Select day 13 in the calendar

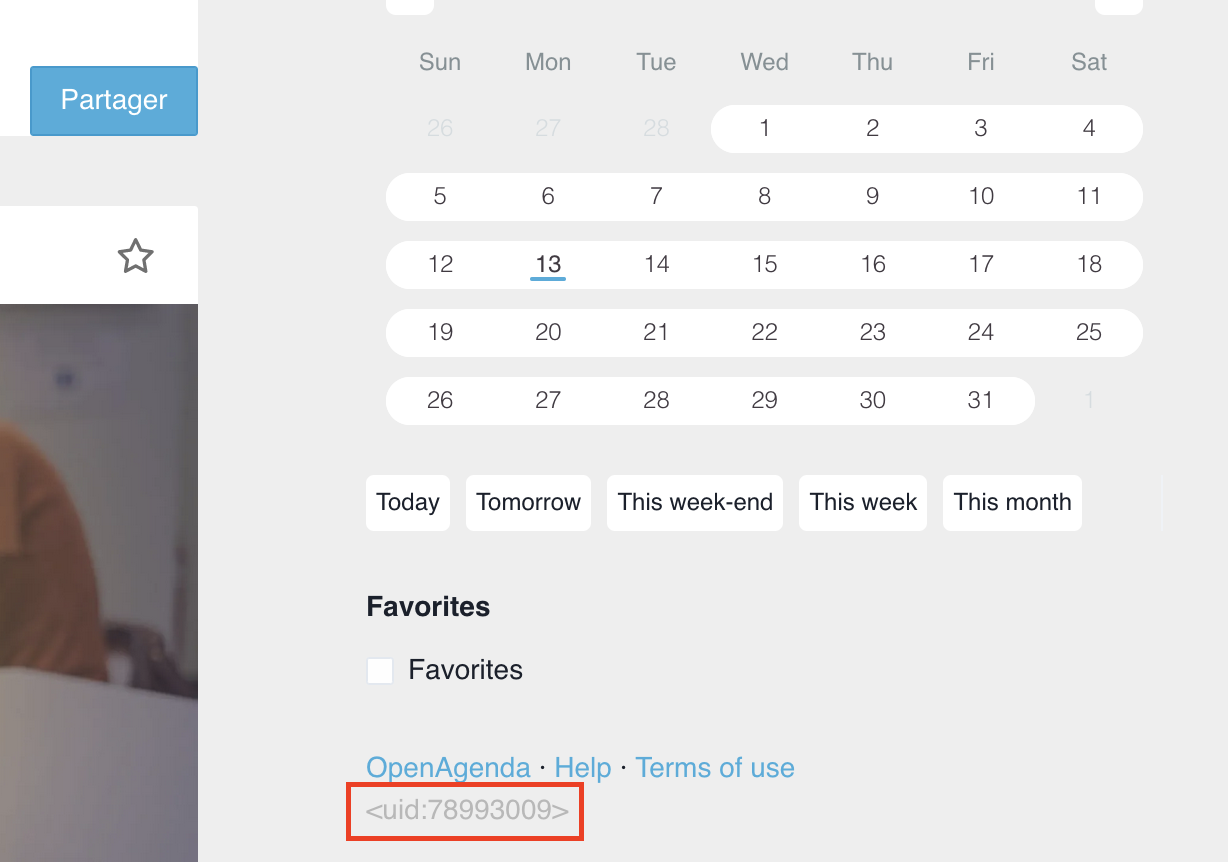pyautogui.click(x=548, y=264)
